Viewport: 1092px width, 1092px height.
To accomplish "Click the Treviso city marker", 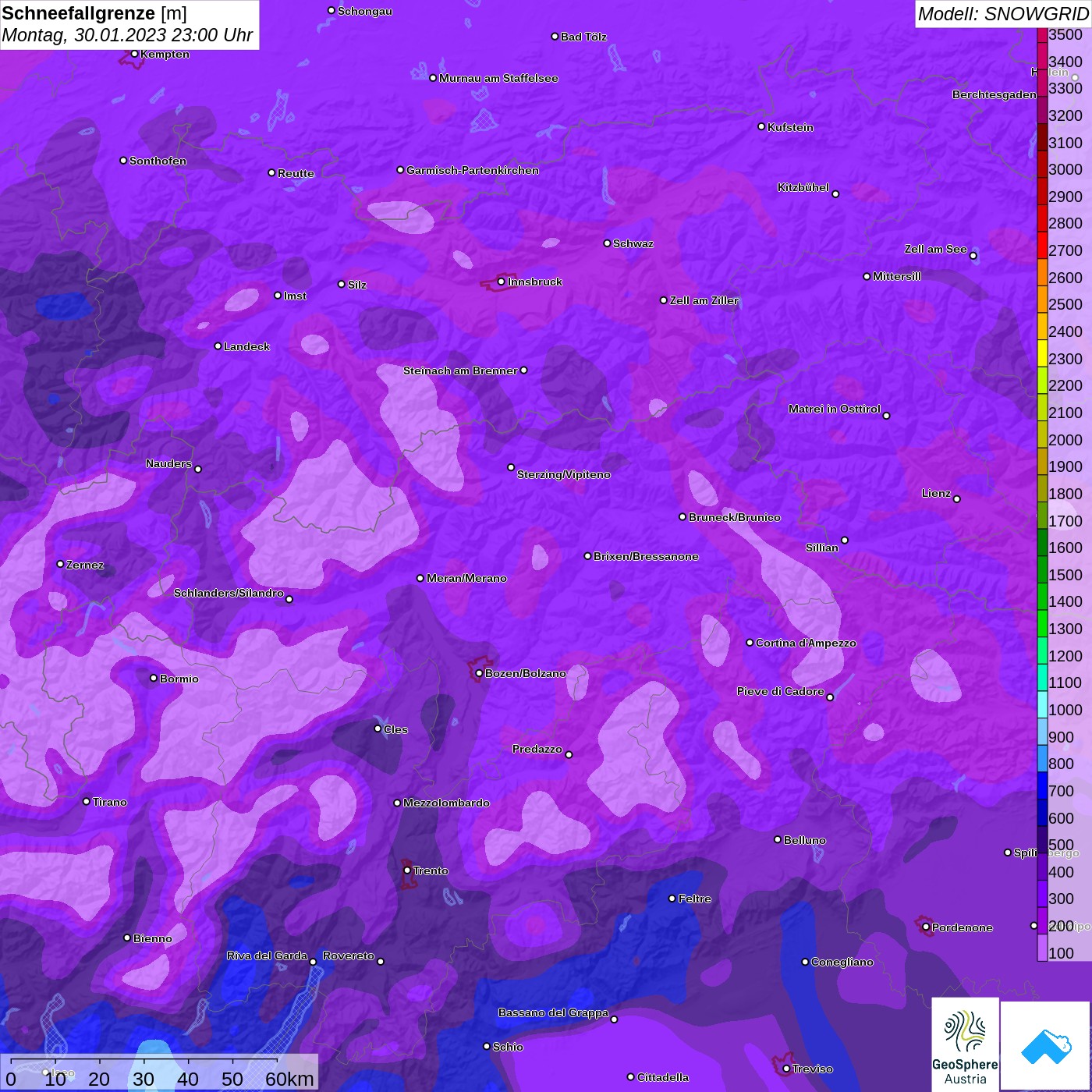I will pos(786,1069).
